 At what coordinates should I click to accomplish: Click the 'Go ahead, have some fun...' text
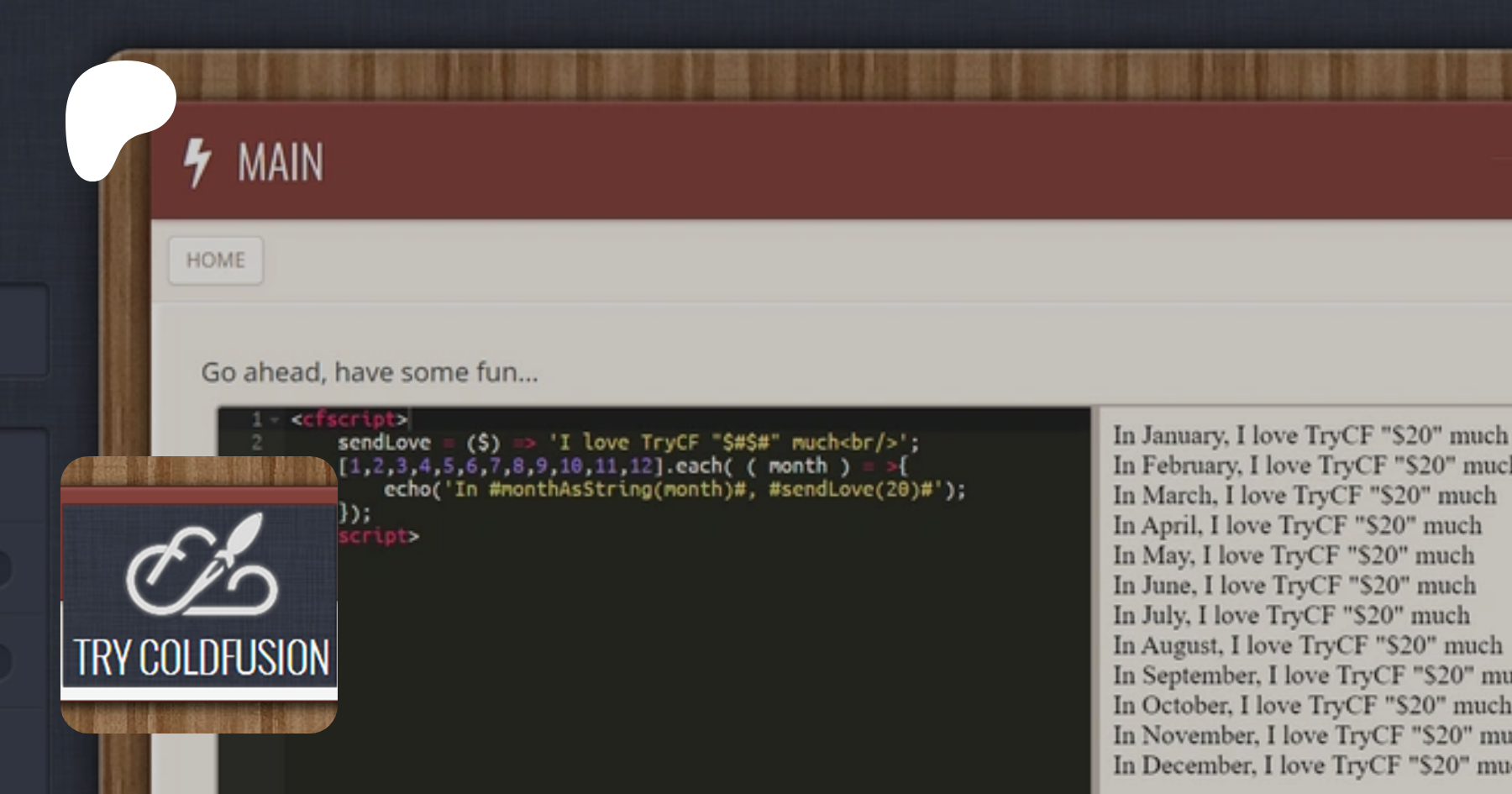click(370, 372)
